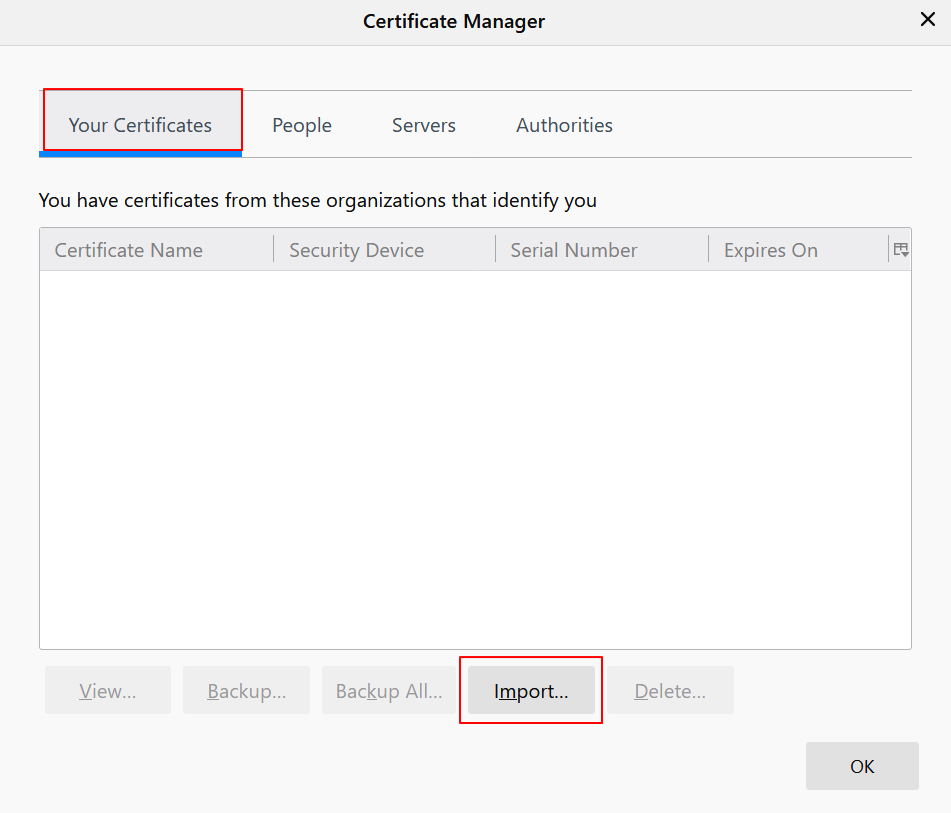The height and width of the screenshot is (813, 951).
Task: Click divider between Certificate Name and Security Device
Action: click(x=273, y=250)
